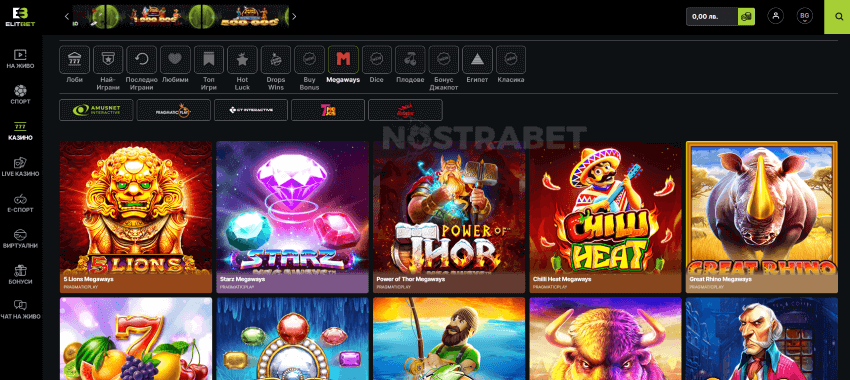Open the green search icon
The height and width of the screenshot is (380, 850).
click(837, 17)
